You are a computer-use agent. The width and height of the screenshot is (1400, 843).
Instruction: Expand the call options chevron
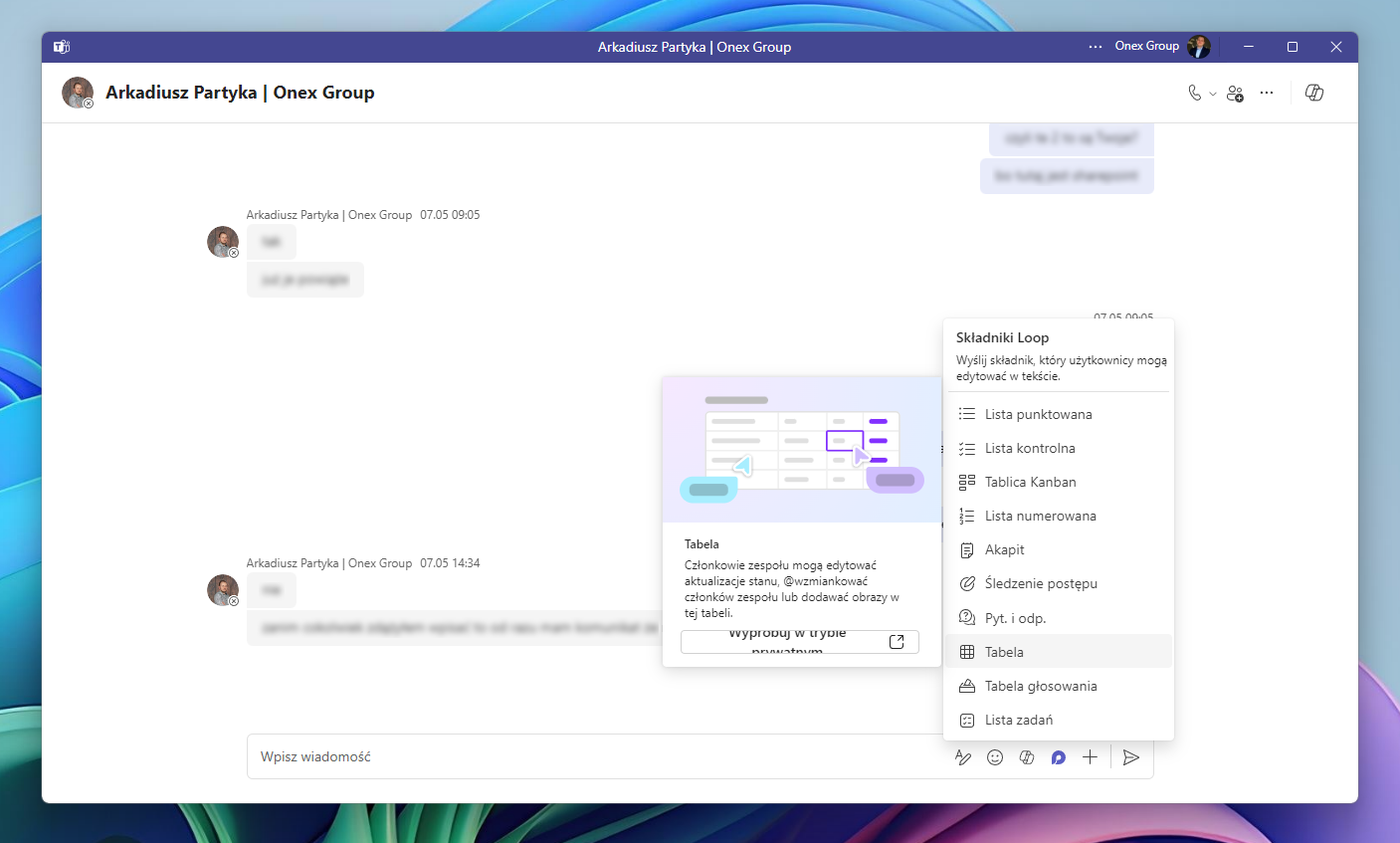coord(1213,94)
